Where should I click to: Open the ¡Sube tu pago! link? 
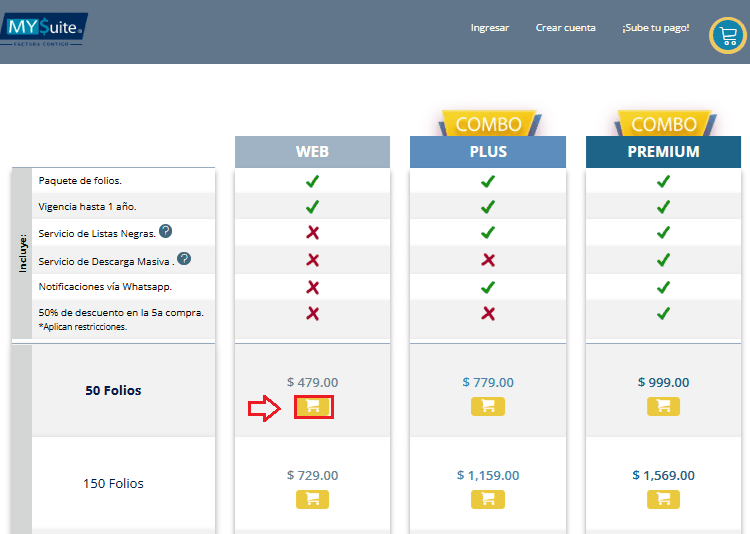656,28
